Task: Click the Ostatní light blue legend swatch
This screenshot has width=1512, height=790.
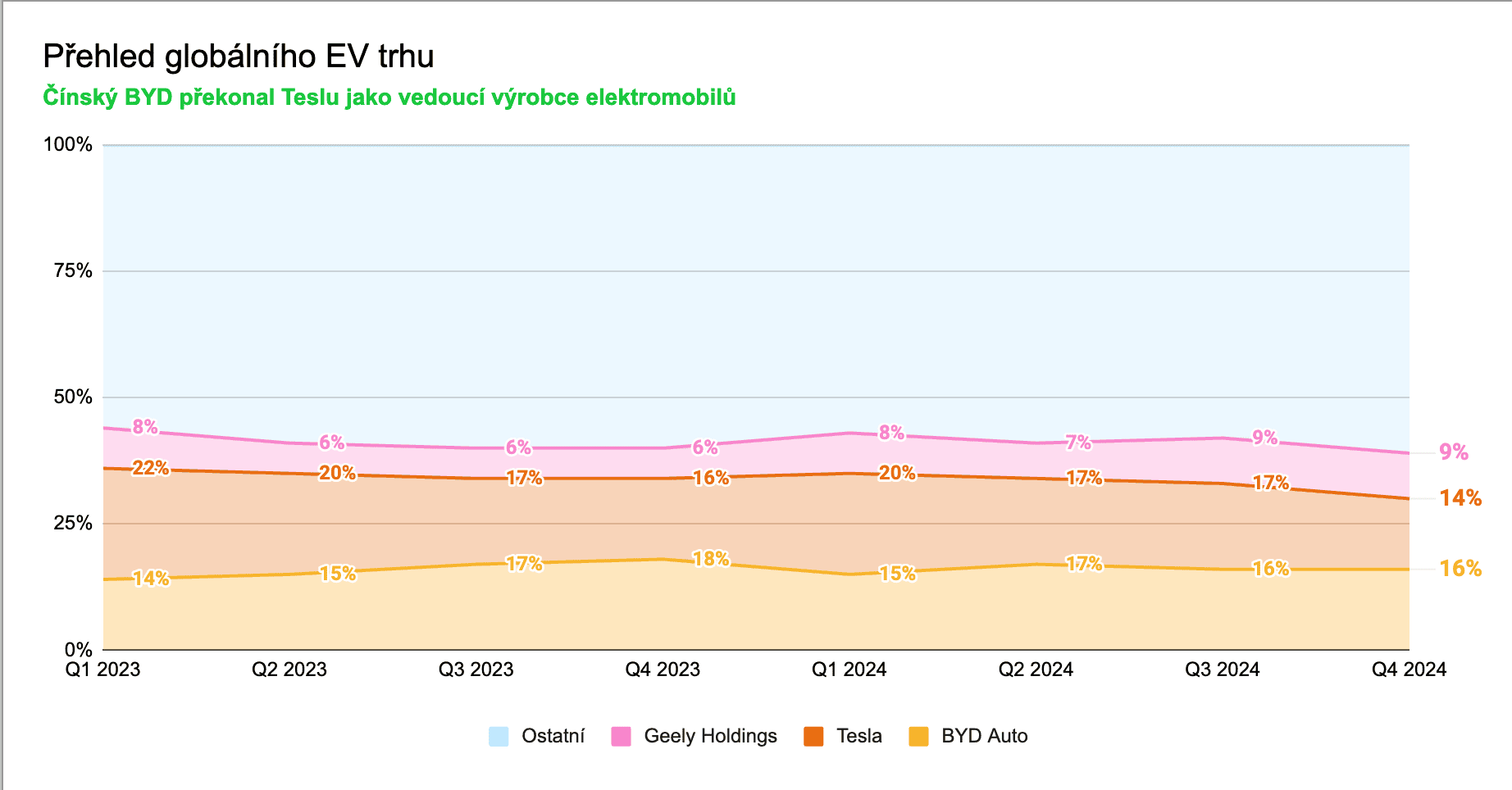Action: point(499,736)
